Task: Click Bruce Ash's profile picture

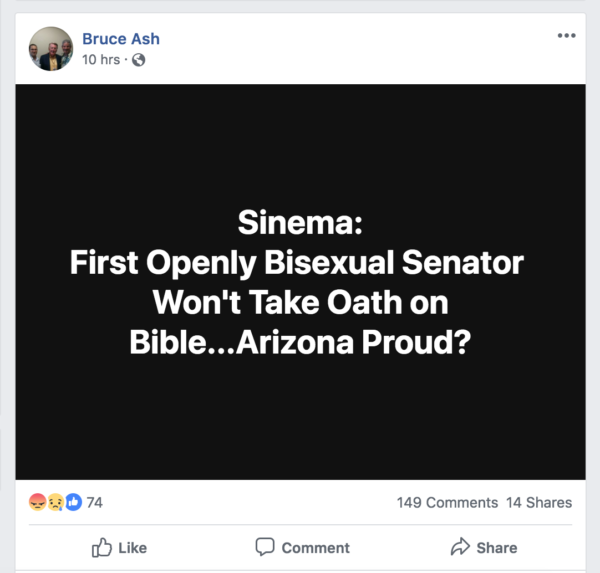Action: click(x=51, y=49)
